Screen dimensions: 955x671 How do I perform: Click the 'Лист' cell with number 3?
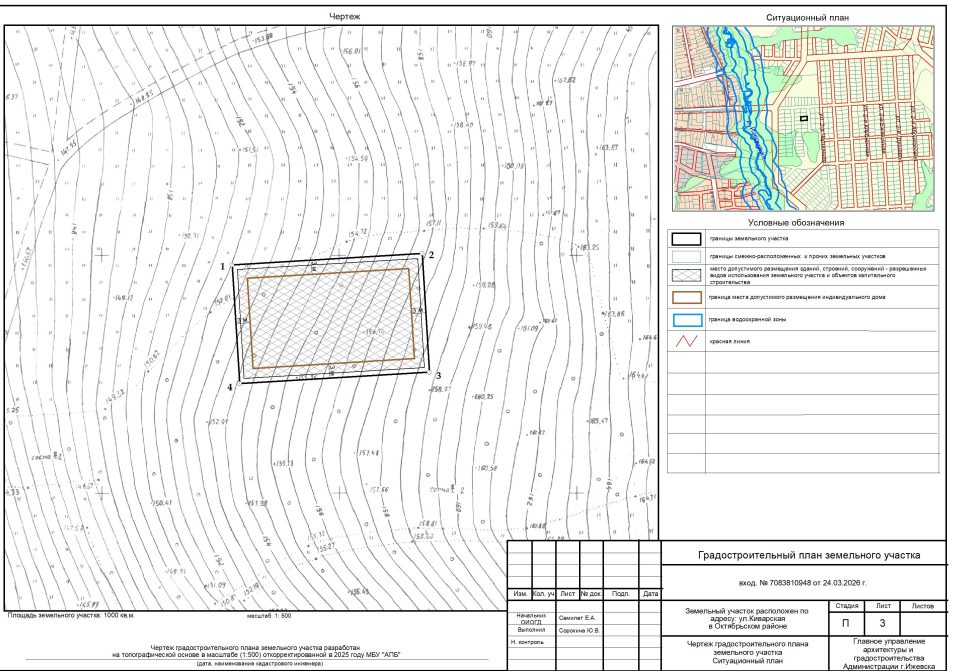tap(882, 624)
